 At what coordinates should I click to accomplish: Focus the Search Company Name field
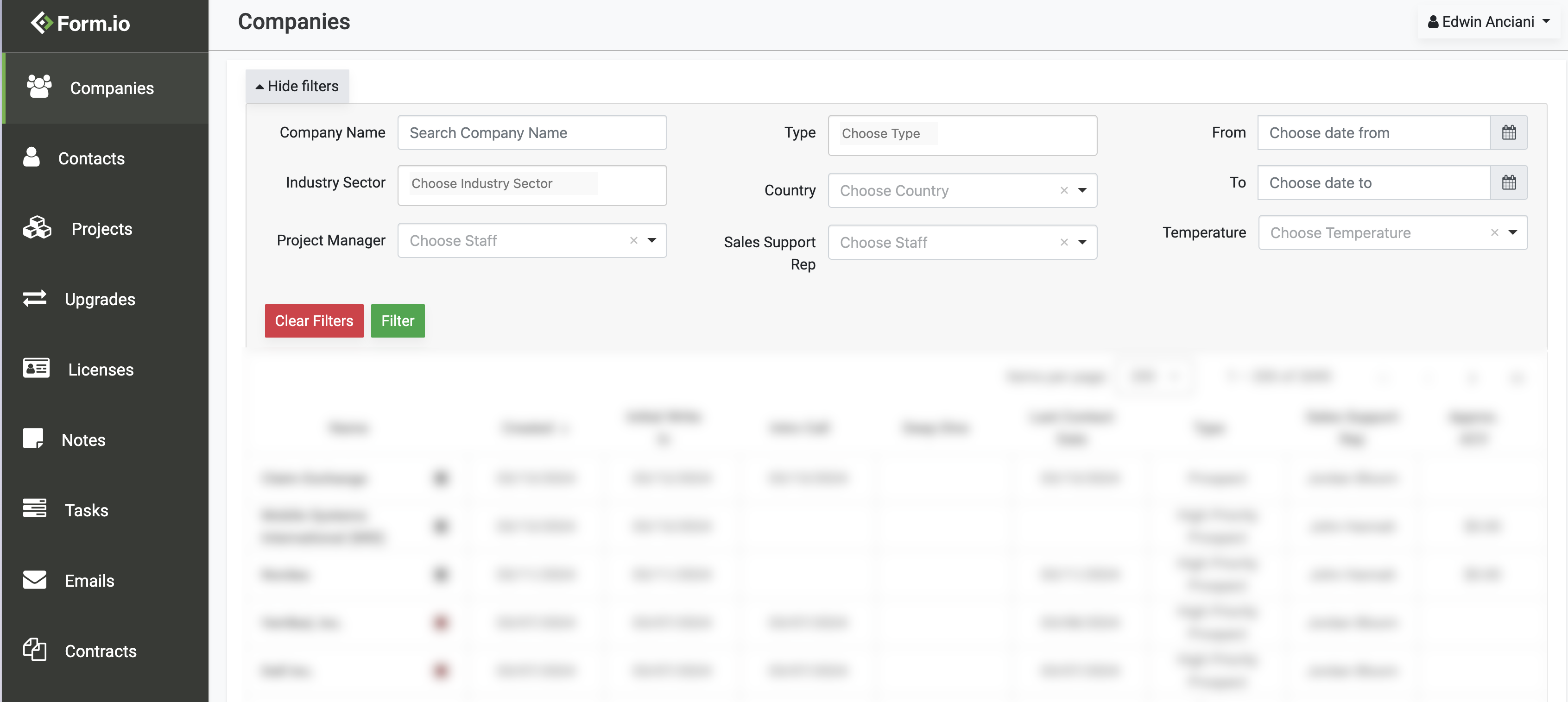531,132
